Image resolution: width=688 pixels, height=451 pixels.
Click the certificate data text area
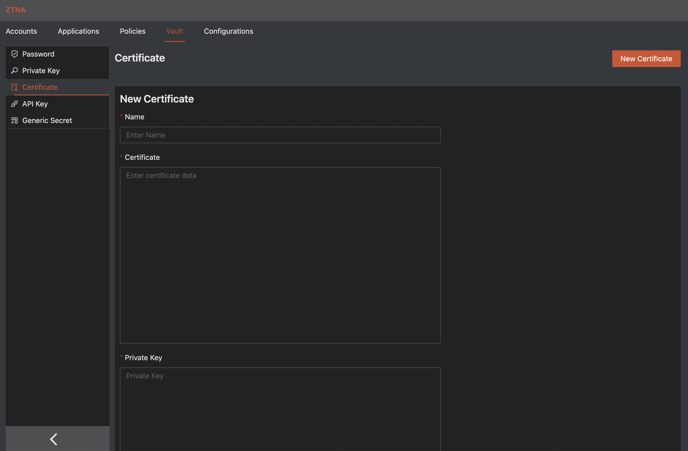[x=280, y=255]
